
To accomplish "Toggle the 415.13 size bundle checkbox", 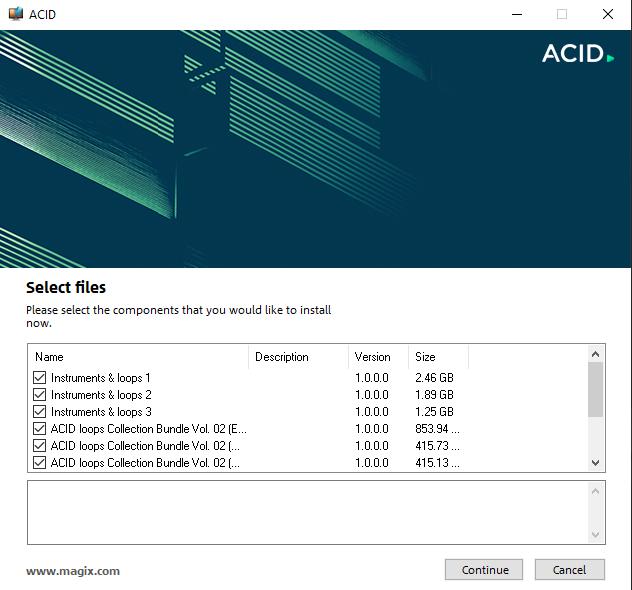I will tap(40, 463).
